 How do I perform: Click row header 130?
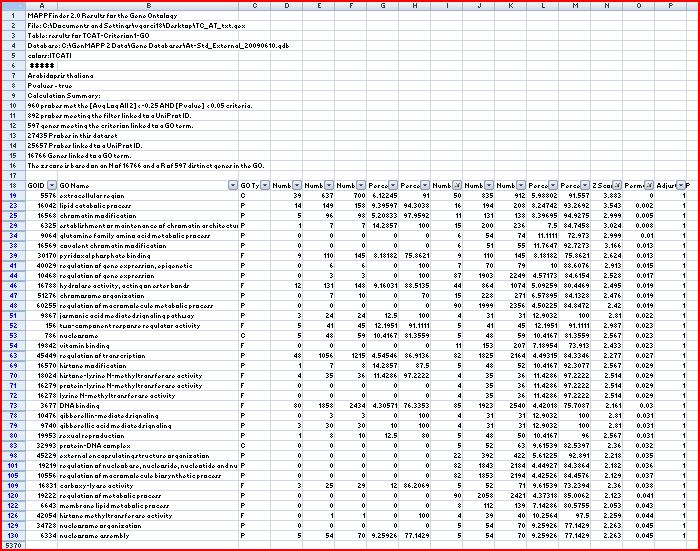pyautogui.click(x=11, y=535)
